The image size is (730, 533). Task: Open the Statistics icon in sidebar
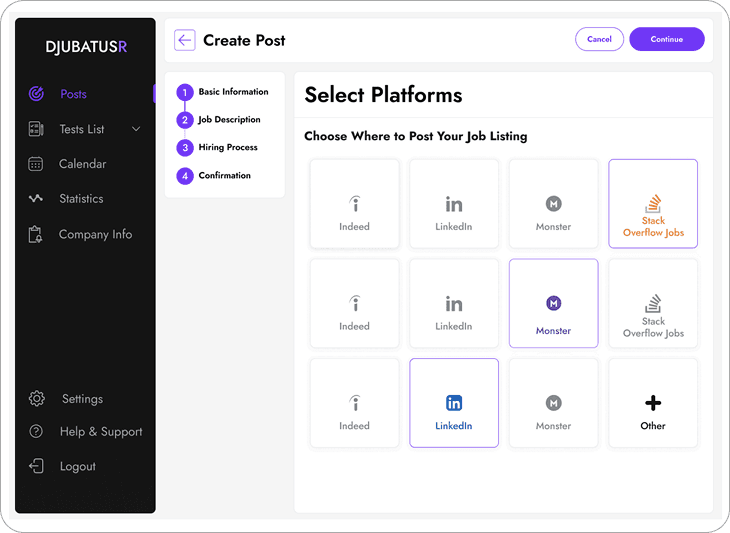[36, 198]
